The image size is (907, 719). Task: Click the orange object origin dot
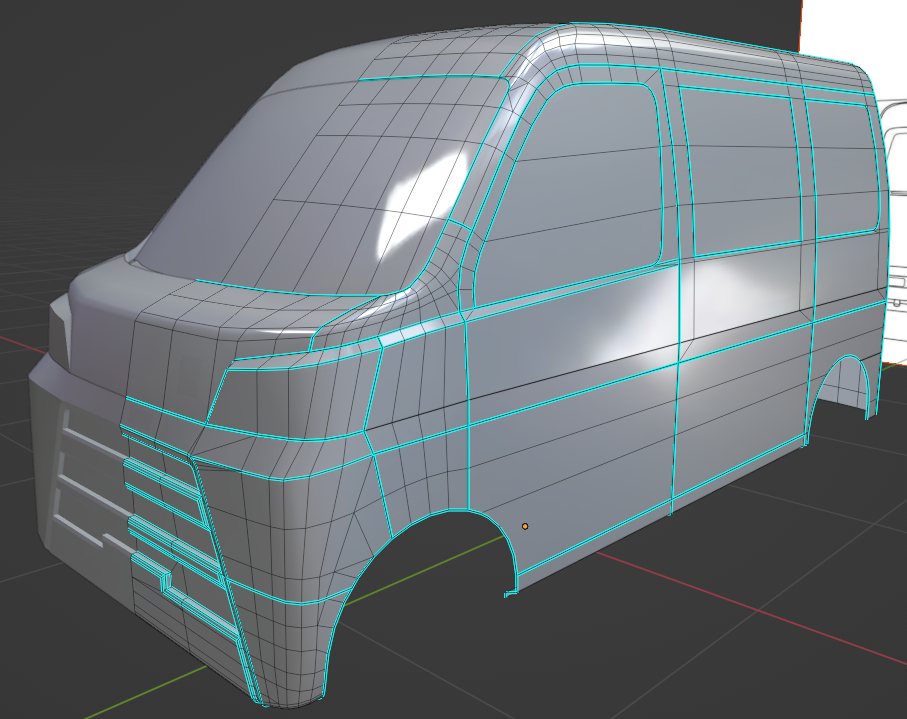pyautogui.click(x=525, y=526)
